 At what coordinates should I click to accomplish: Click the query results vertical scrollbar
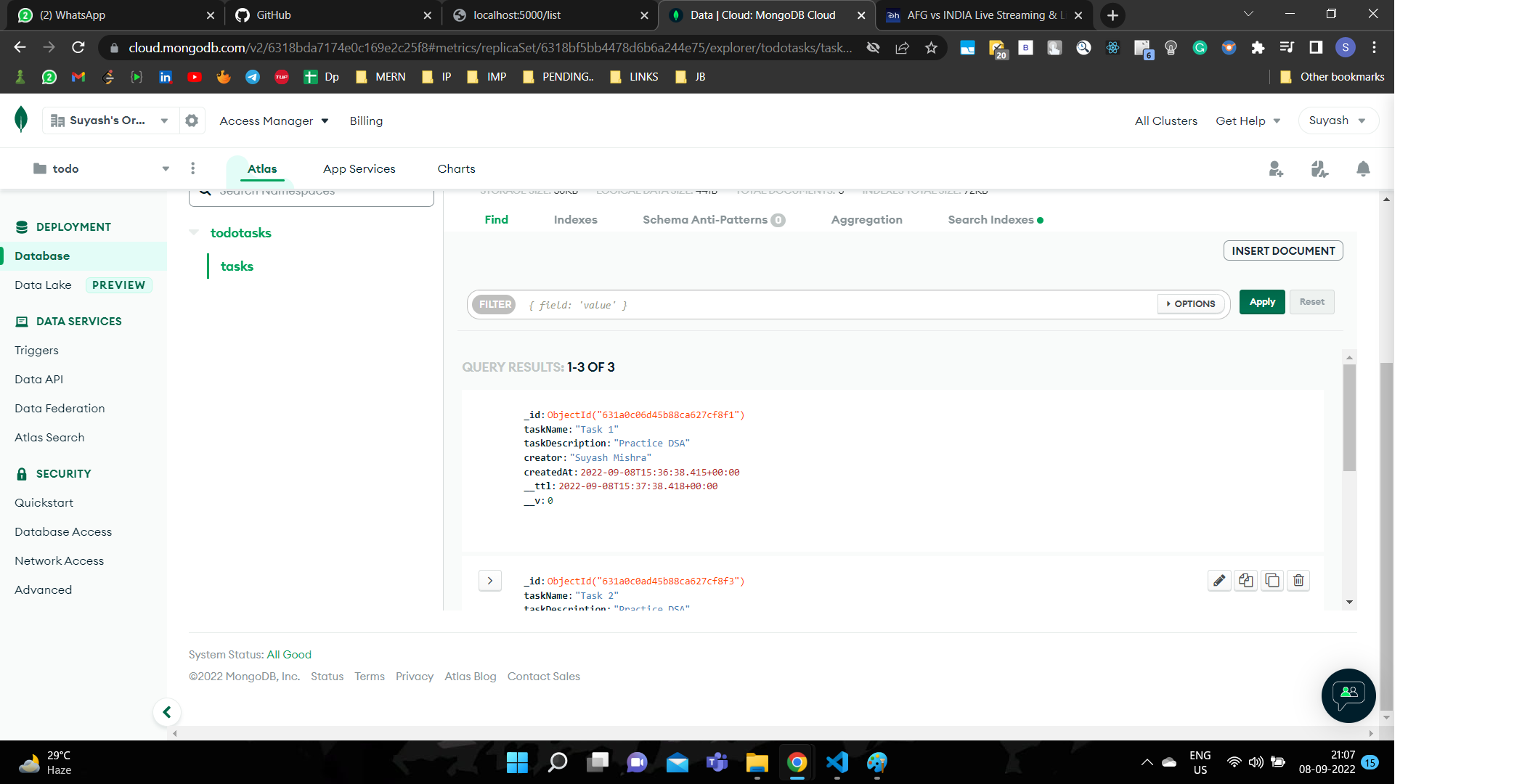[1349, 417]
